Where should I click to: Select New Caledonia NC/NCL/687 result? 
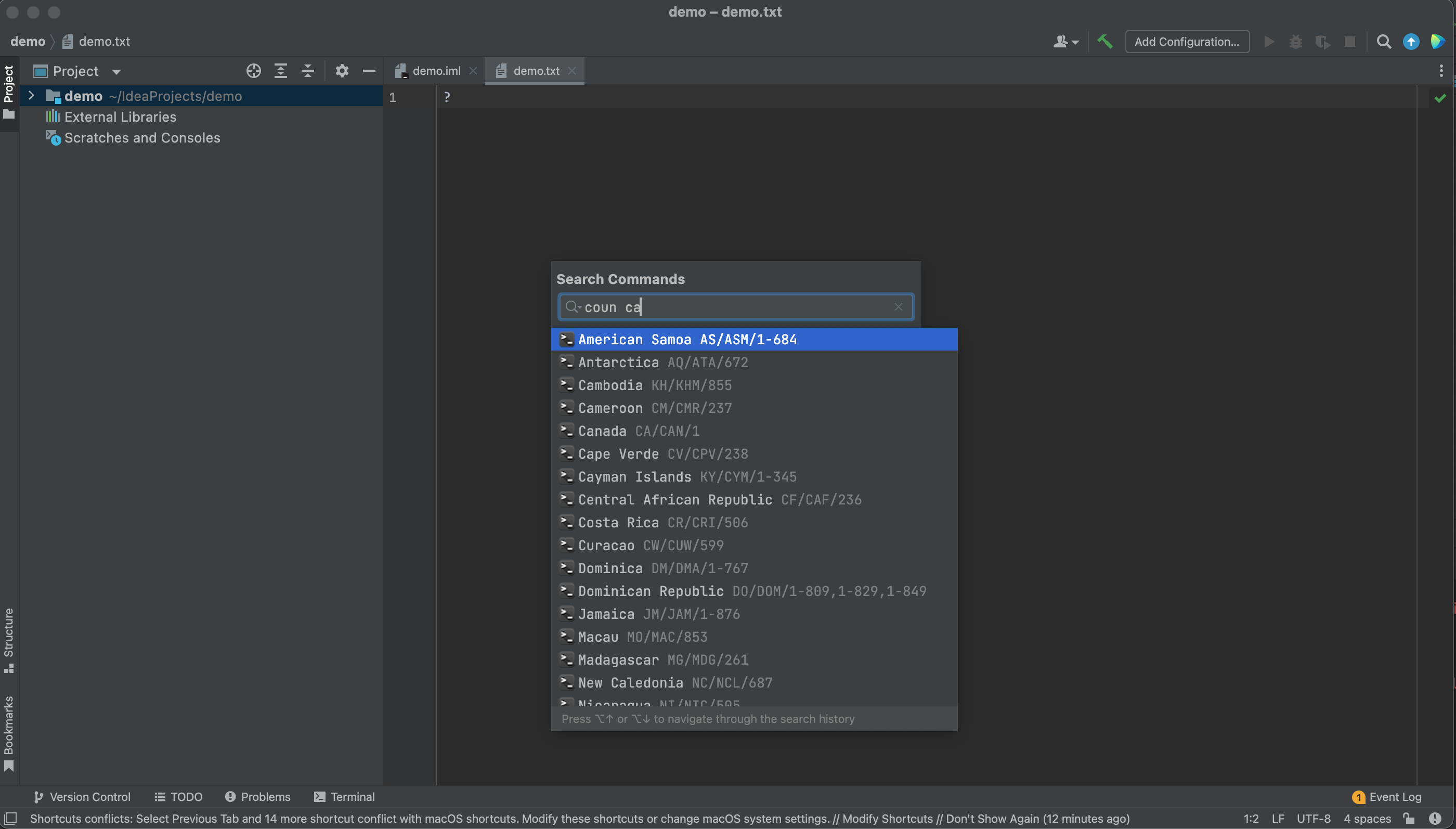pyautogui.click(x=754, y=683)
